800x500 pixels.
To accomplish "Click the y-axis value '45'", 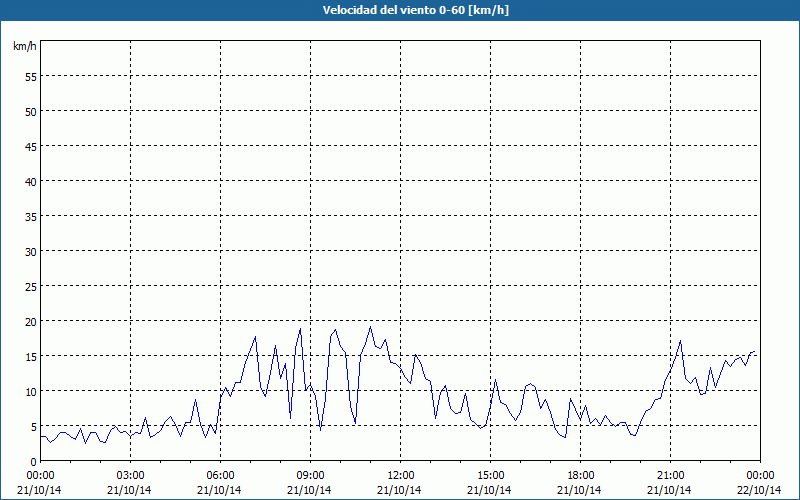I will (x=31, y=146).
